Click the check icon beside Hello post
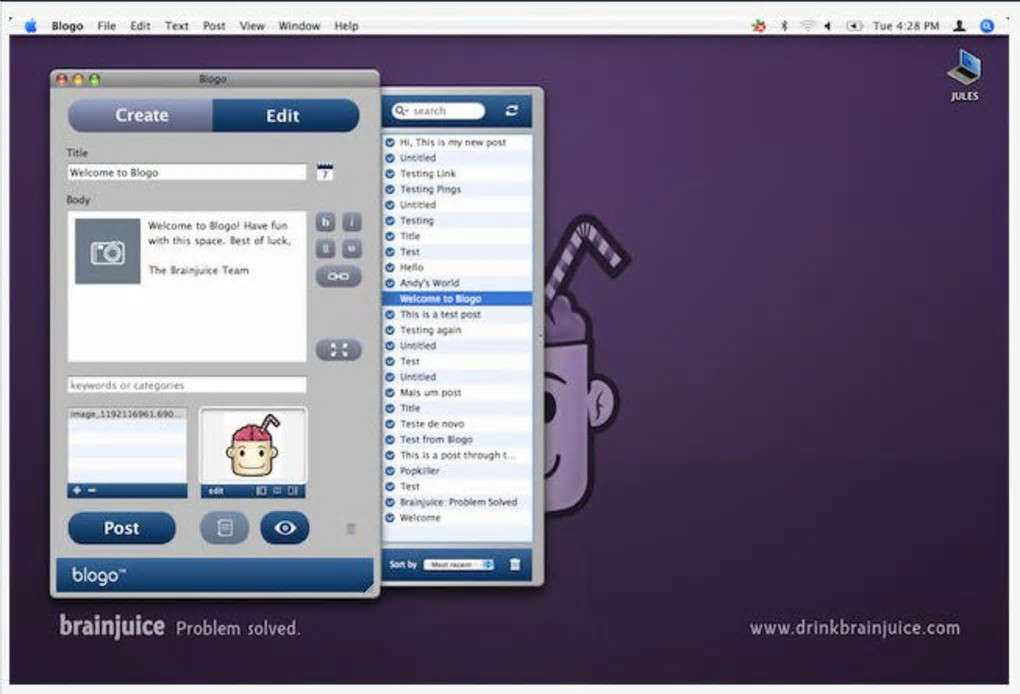The height and width of the screenshot is (694, 1020). (x=390, y=267)
